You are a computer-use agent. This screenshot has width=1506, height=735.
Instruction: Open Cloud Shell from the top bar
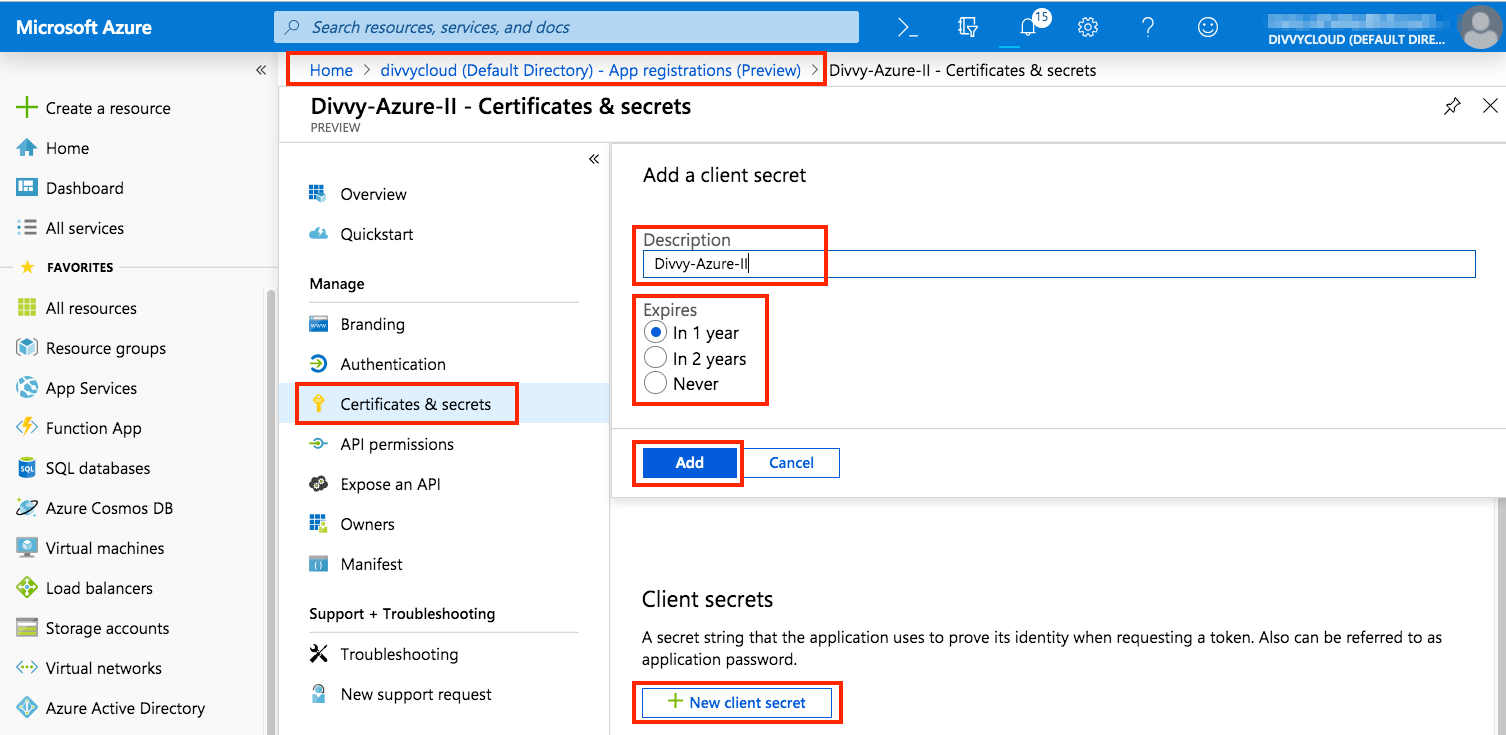pyautogui.click(x=908, y=27)
